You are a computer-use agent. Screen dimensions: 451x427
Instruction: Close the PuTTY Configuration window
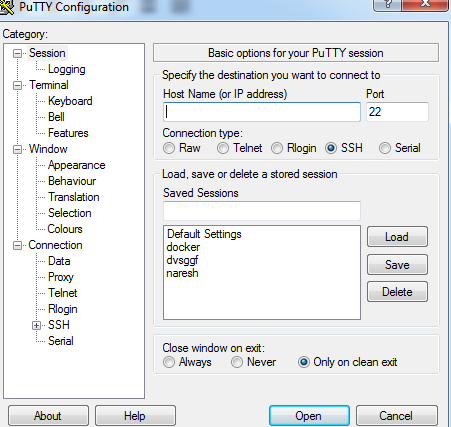[425, 4]
